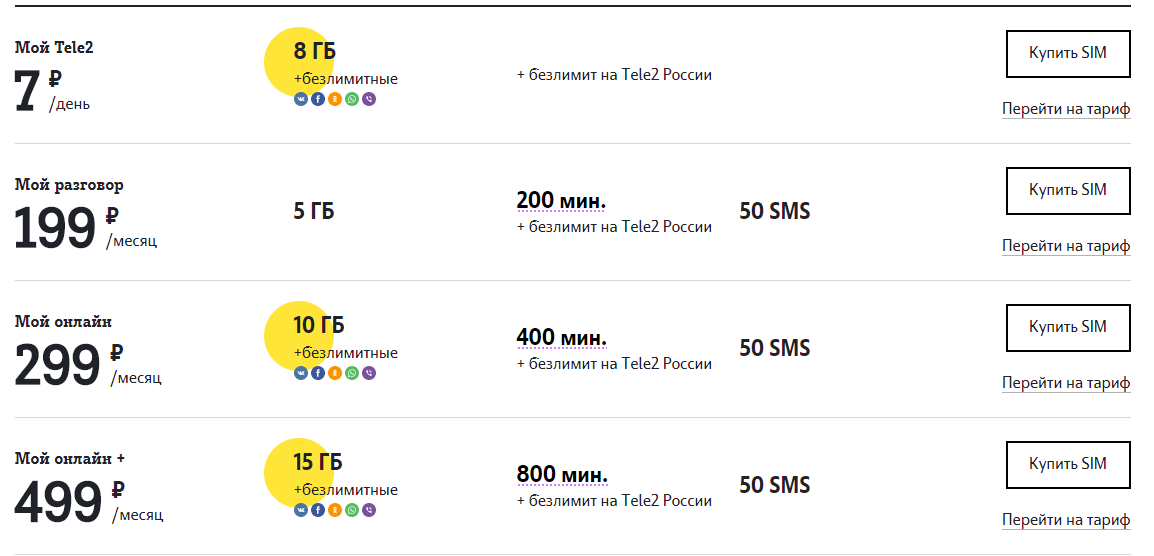1154x556 pixels.
Task: Click VK icon in Мой онлайн + tariff
Action: point(300,510)
